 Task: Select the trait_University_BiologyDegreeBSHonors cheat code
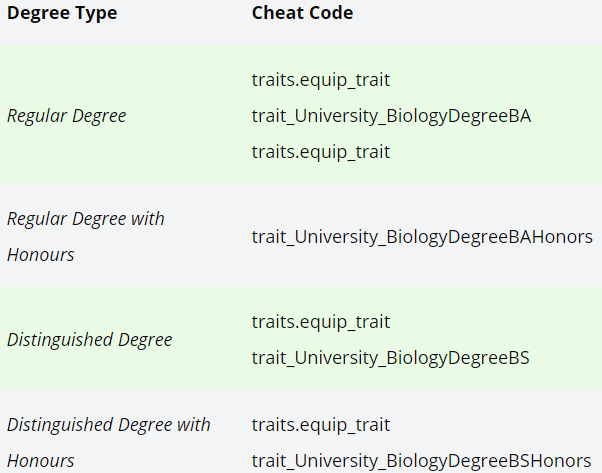(x=421, y=461)
